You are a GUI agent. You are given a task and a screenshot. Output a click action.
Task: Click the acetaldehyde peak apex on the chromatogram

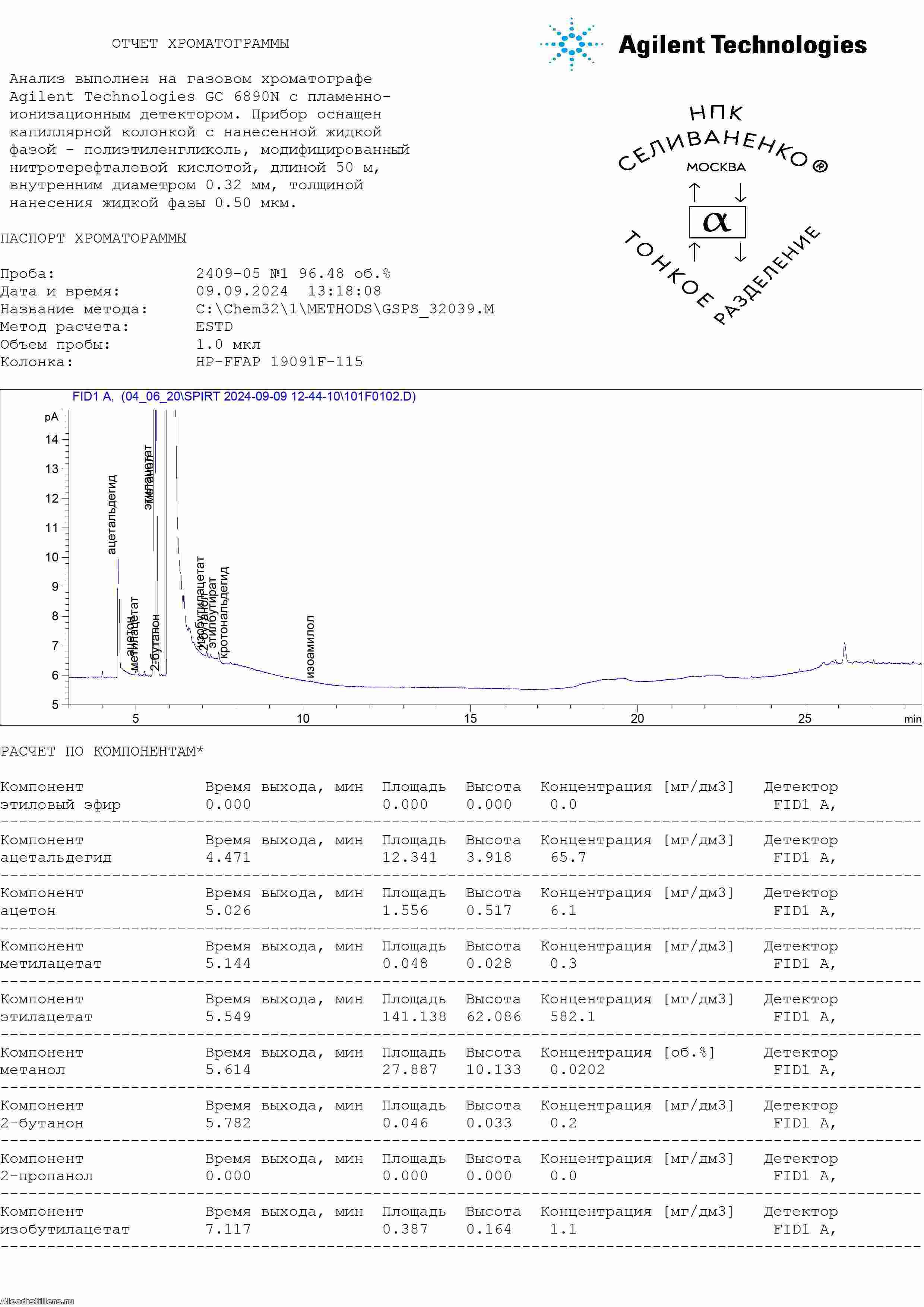(118, 560)
